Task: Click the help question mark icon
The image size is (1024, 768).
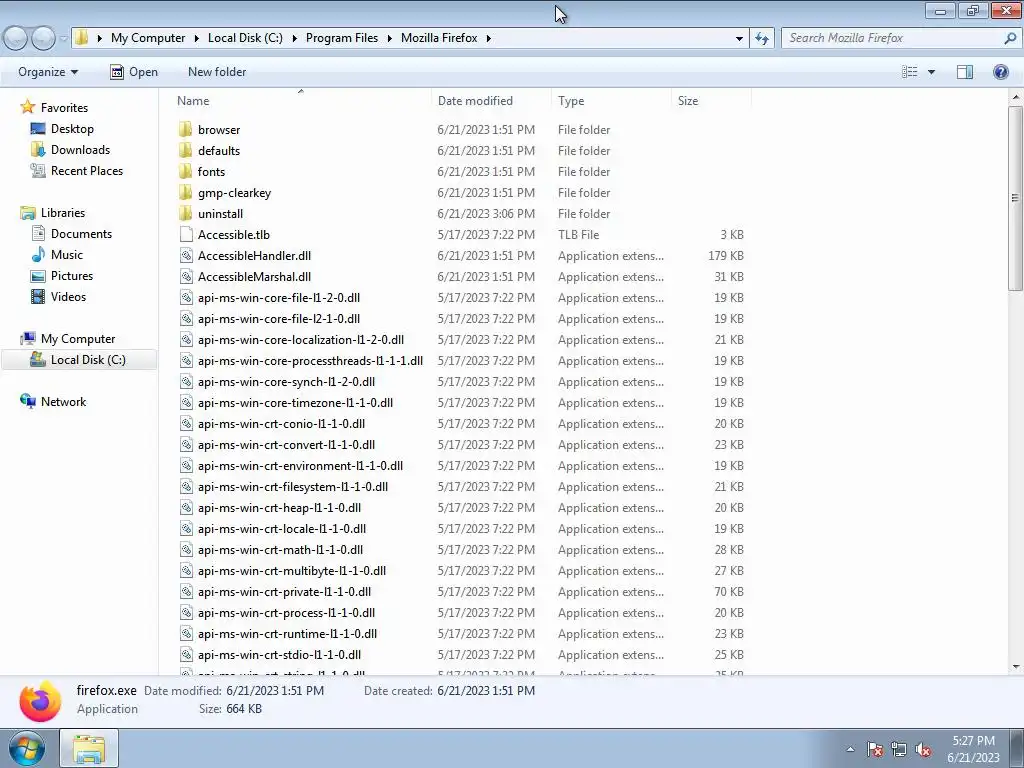Action: (1000, 72)
